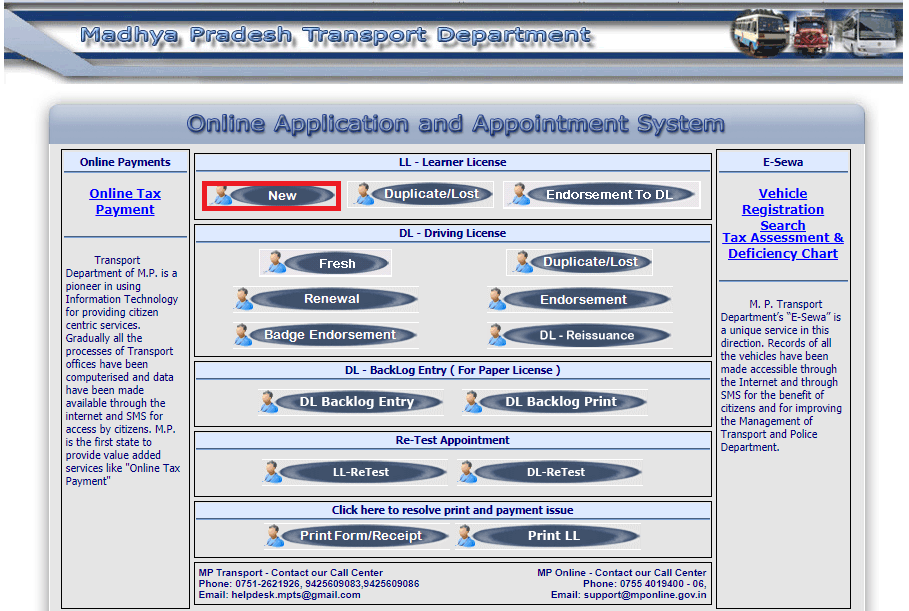
Task: Open Tax Assessment & Deficiency Chart link
Action: [x=783, y=246]
